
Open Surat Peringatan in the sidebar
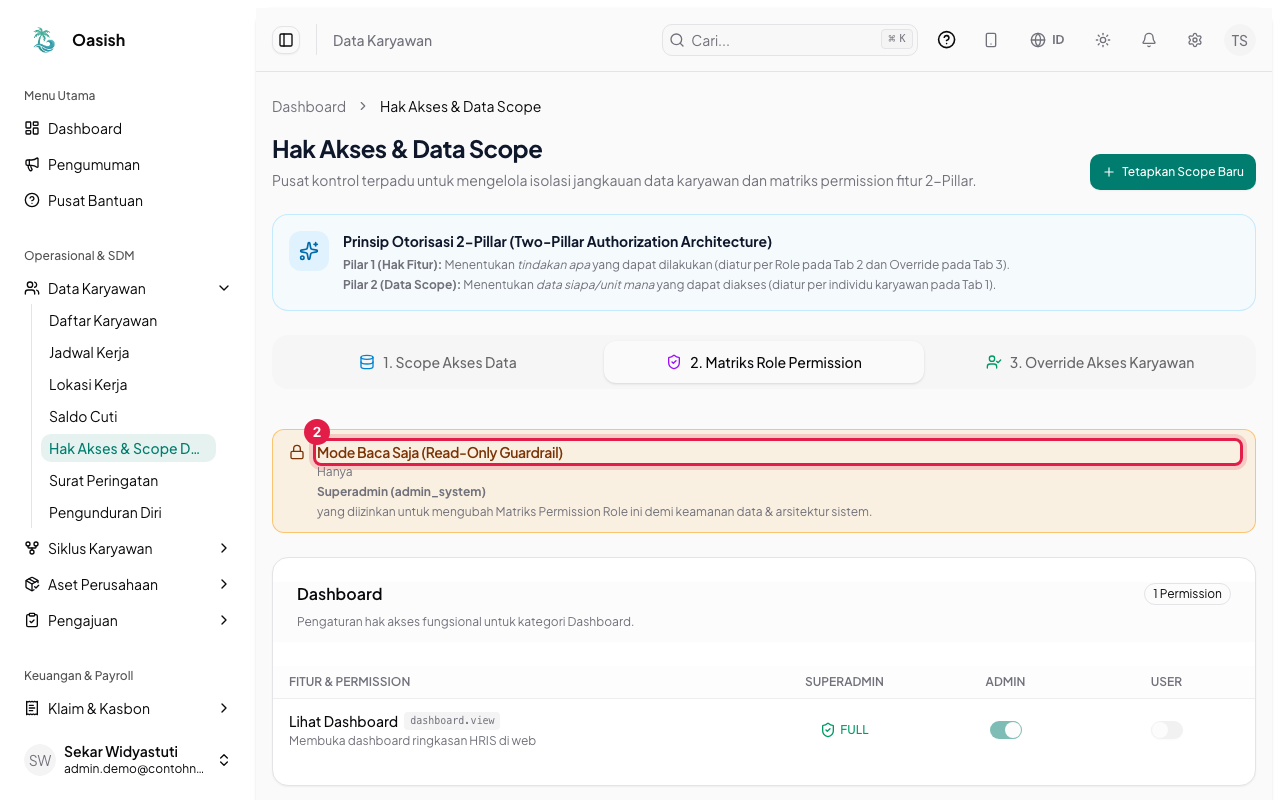click(128, 481)
